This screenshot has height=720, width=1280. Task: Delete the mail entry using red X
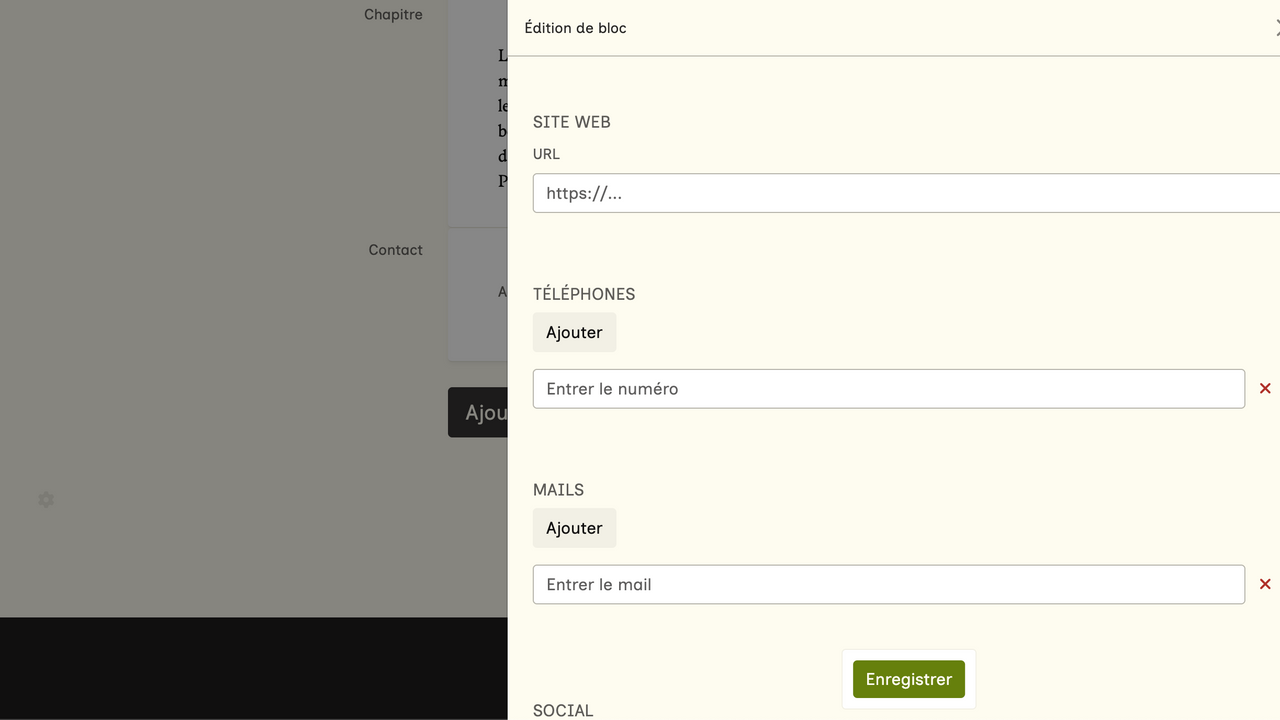(1265, 585)
